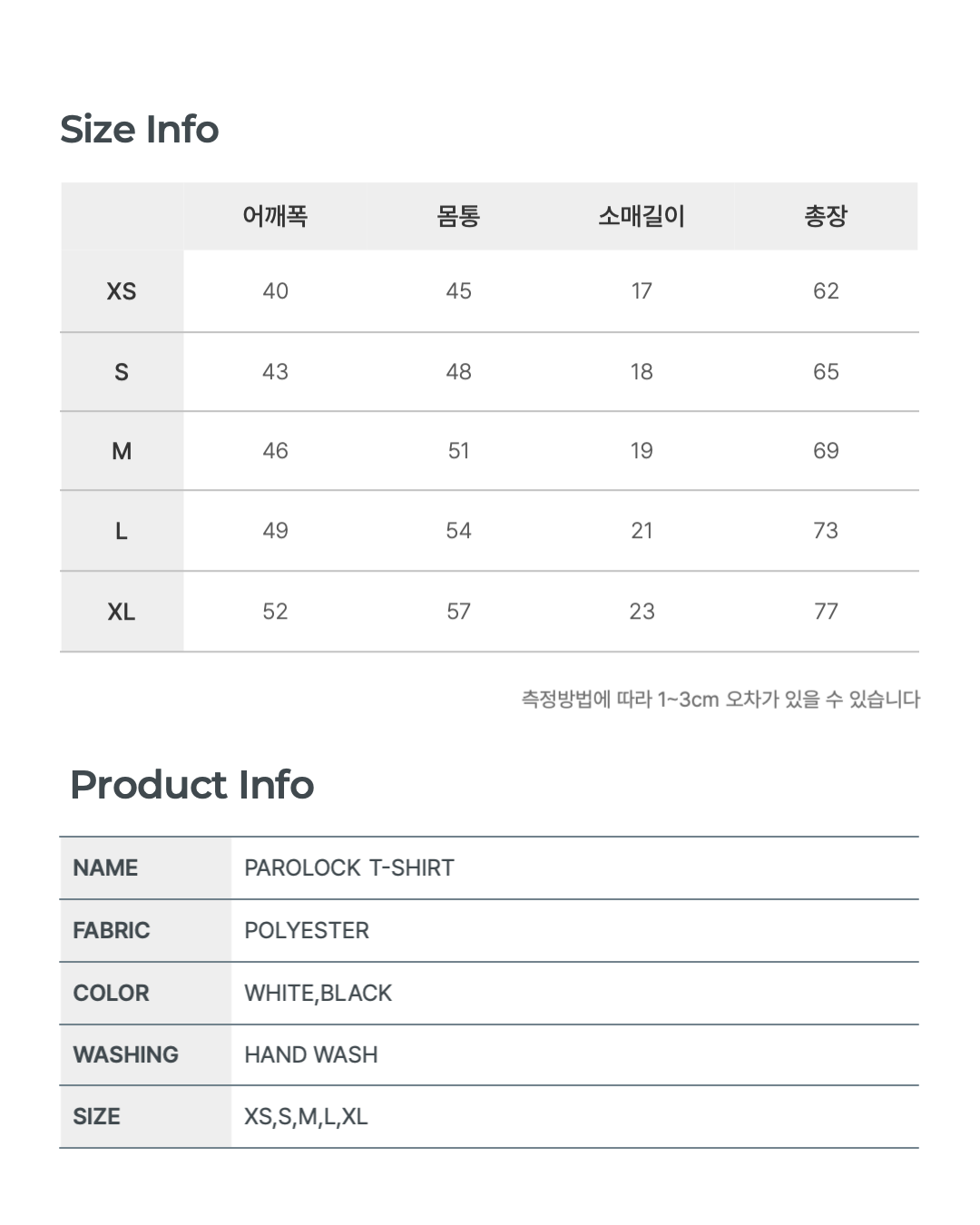Select the 몸통 column header
This screenshot has width=980, height=1225.
458,216
